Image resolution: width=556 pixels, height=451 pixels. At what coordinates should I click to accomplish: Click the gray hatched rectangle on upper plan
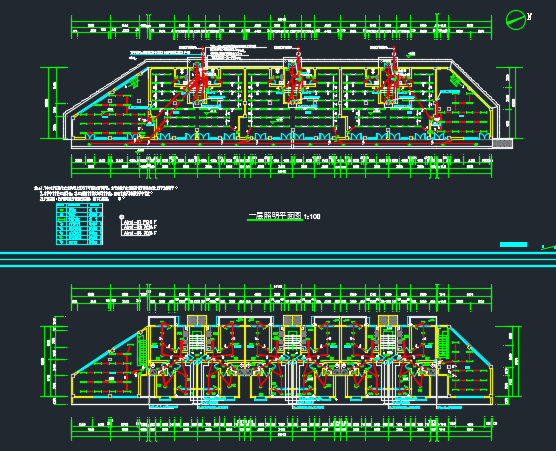coord(502,143)
